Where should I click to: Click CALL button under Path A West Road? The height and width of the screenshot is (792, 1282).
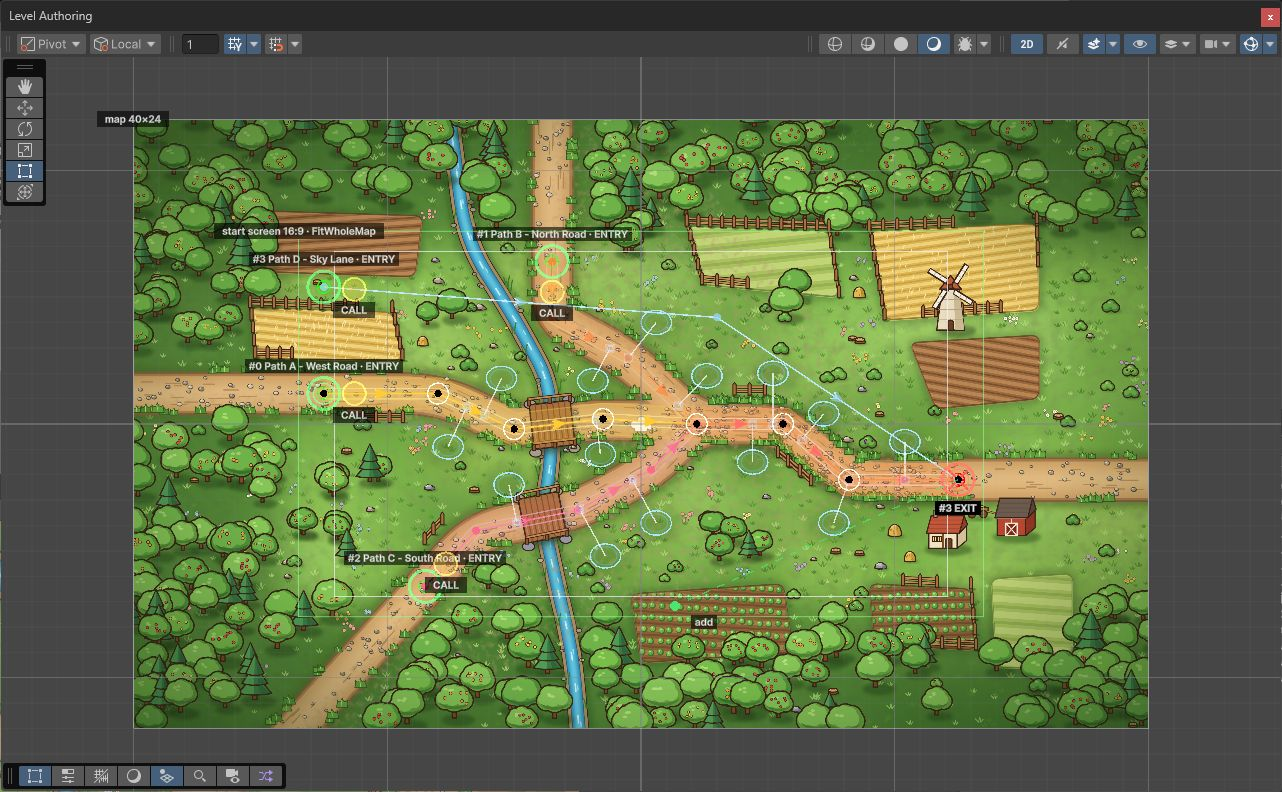354,415
